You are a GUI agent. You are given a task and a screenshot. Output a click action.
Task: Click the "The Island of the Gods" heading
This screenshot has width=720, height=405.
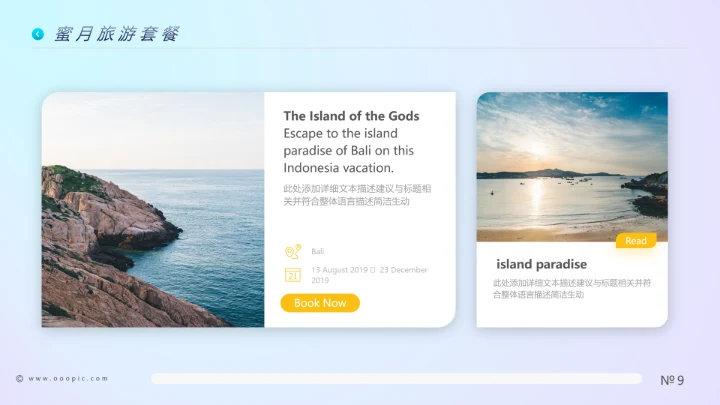click(351, 116)
